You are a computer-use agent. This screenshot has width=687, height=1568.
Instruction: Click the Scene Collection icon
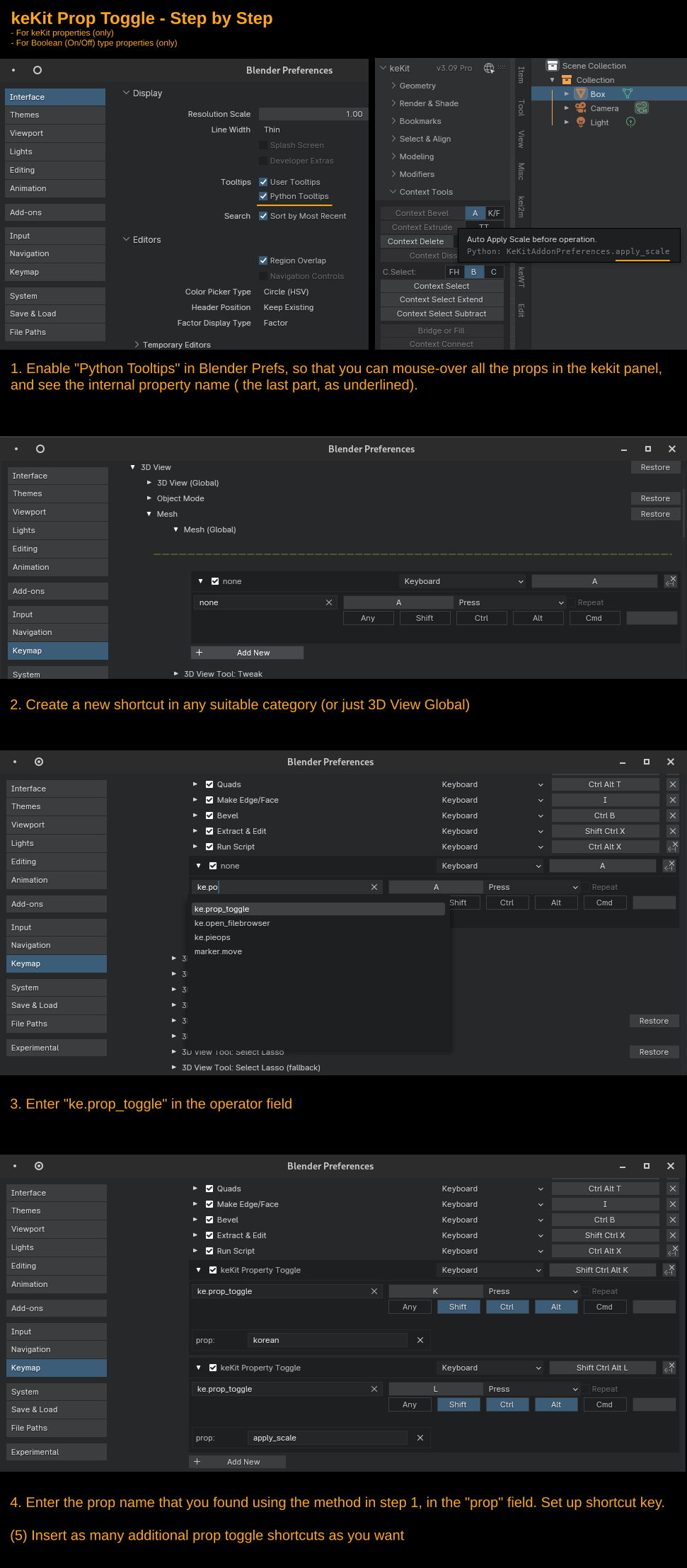(553, 66)
